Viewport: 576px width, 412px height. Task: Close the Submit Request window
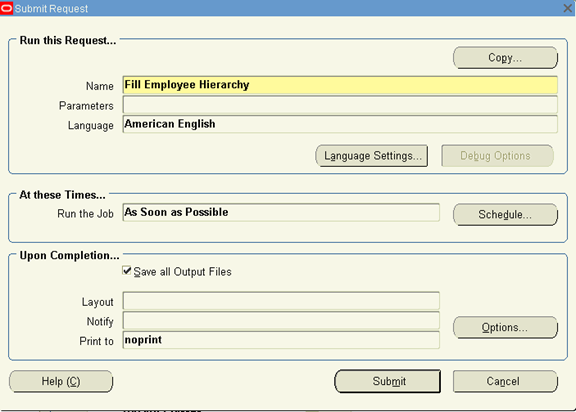point(568,8)
